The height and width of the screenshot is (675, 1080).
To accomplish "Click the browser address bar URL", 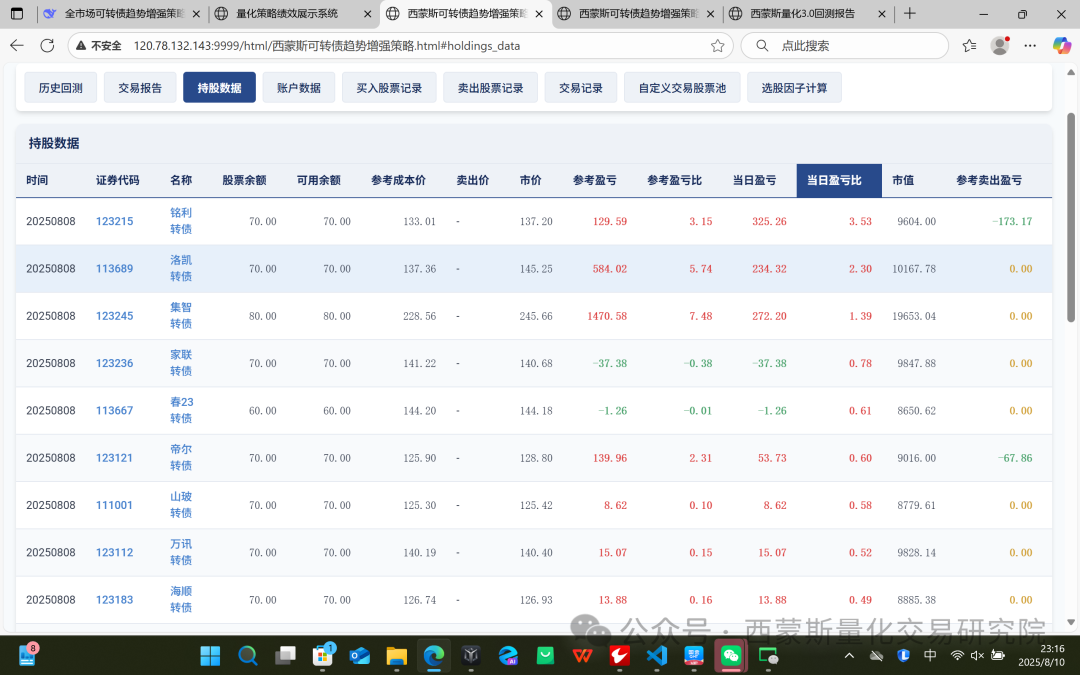I will [x=326, y=45].
